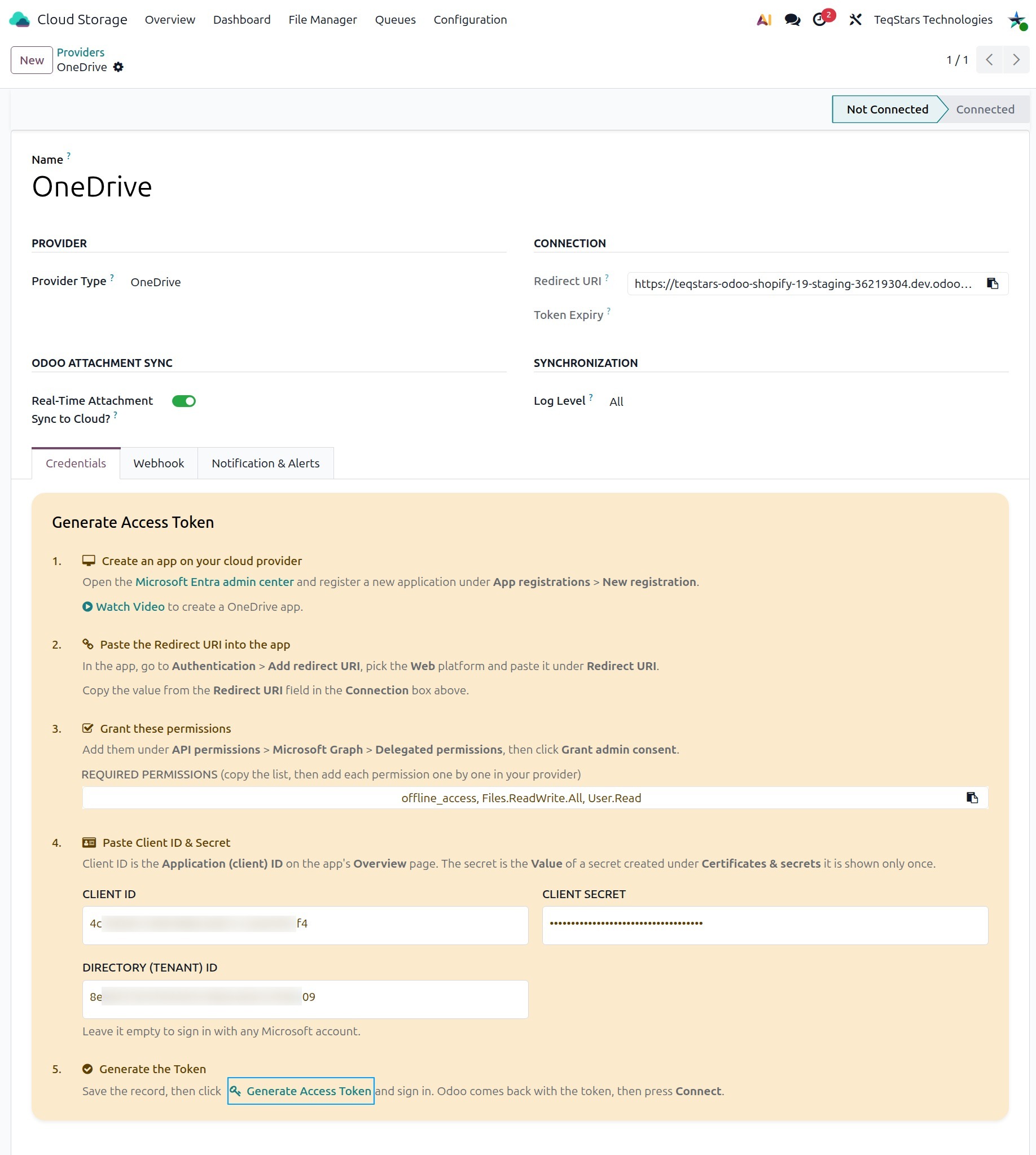
Task: Open the gear actions menu beside OneDrive
Action: point(118,67)
